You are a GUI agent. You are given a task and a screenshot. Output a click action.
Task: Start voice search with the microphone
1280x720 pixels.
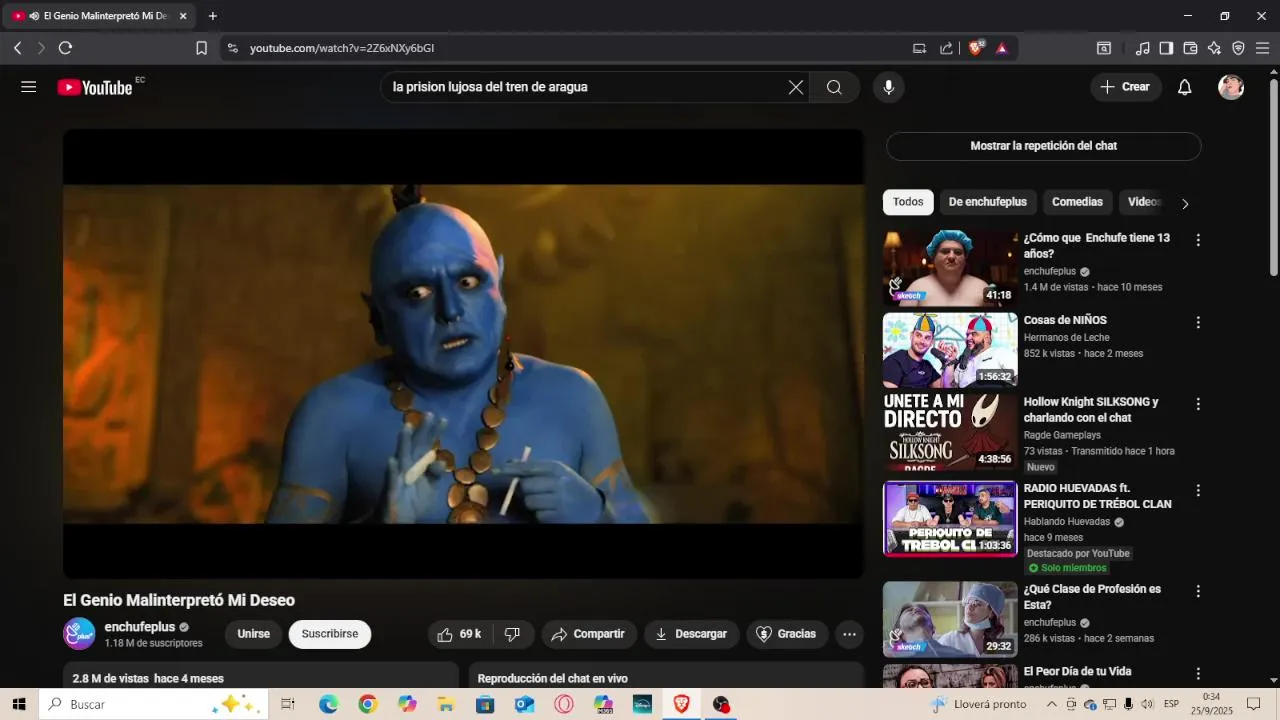[888, 87]
